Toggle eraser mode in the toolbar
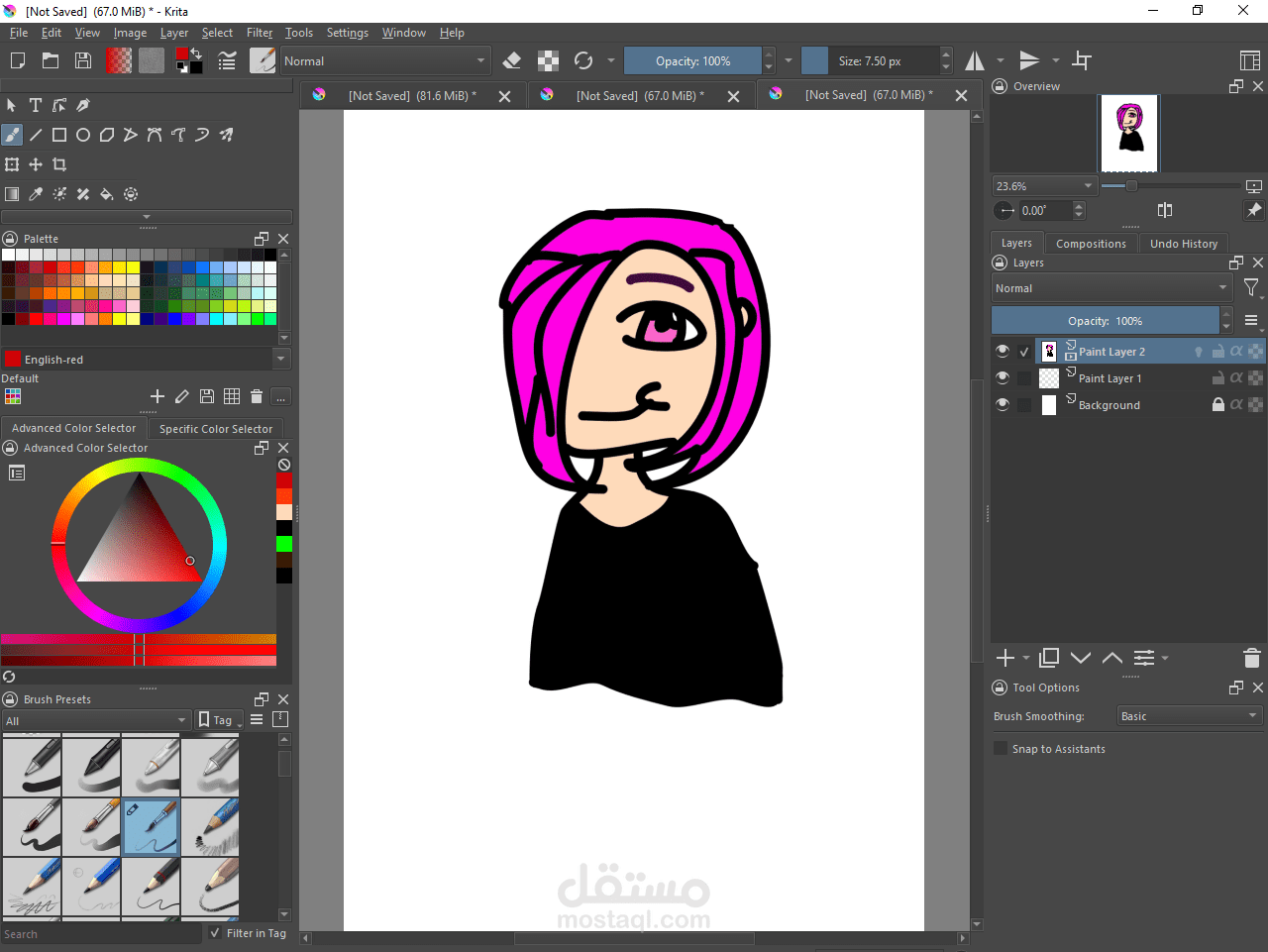Image resolution: width=1268 pixels, height=952 pixels. tap(512, 61)
